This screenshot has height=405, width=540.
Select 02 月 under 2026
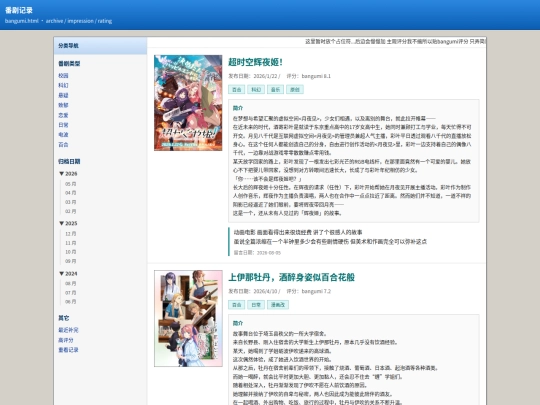click(x=71, y=211)
